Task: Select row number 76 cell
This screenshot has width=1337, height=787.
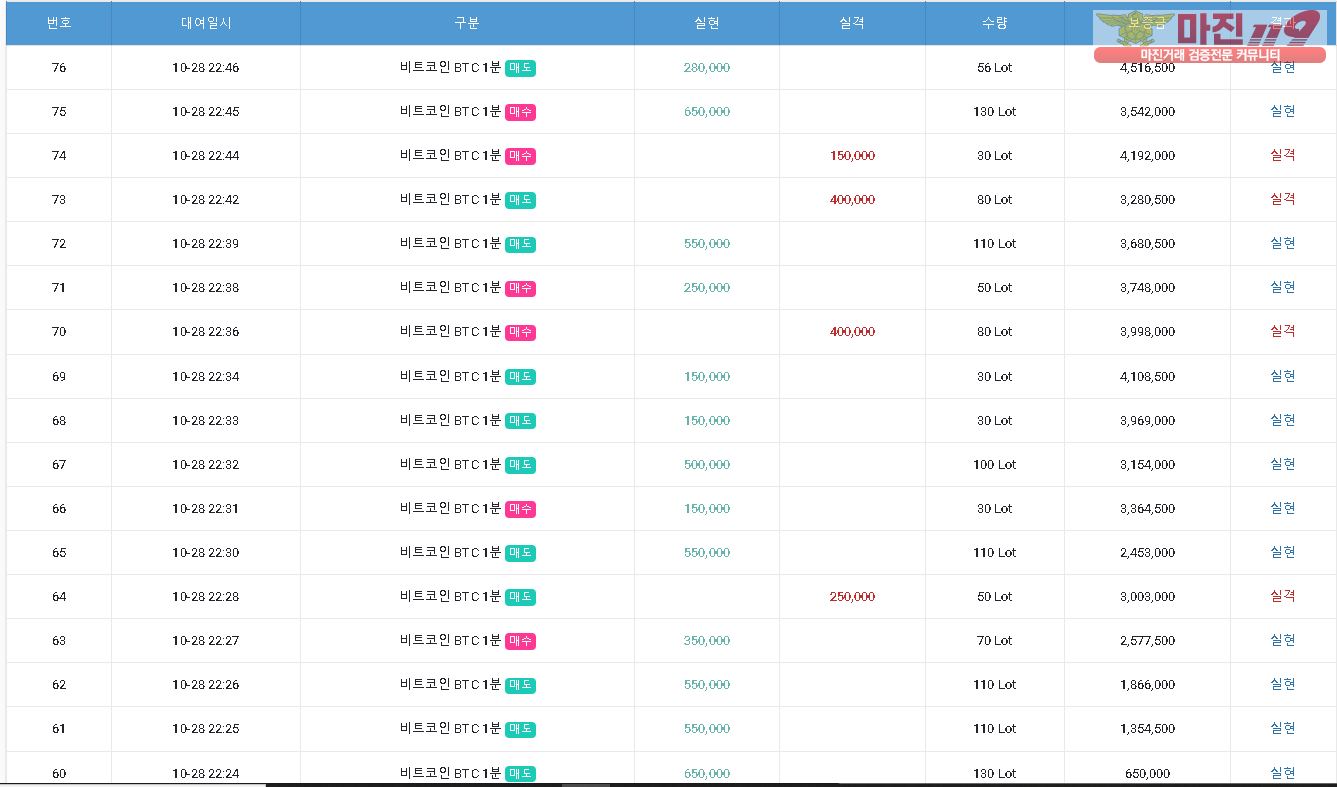Action: [x=59, y=68]
